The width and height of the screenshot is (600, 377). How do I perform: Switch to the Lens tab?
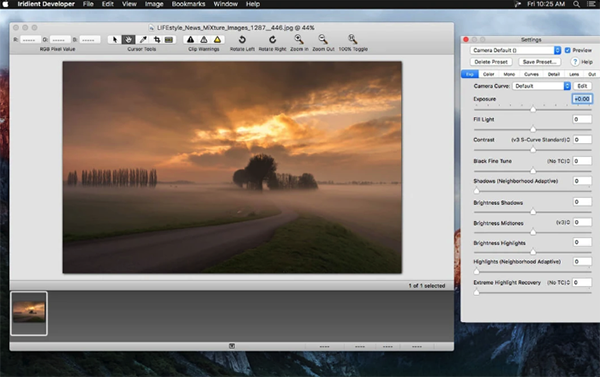(574, 74)
